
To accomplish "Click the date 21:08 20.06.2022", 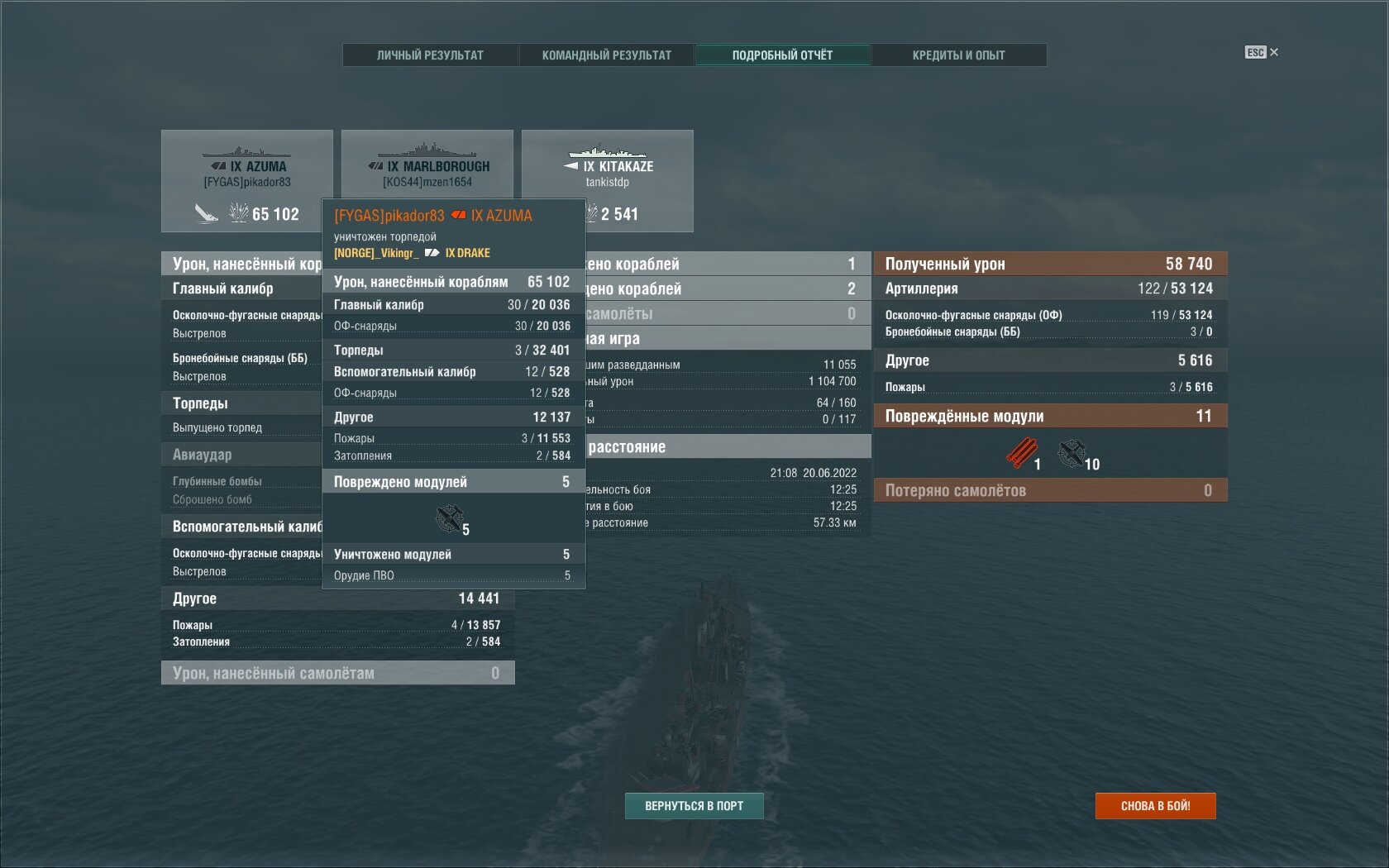I will click(x=814, y=473).
